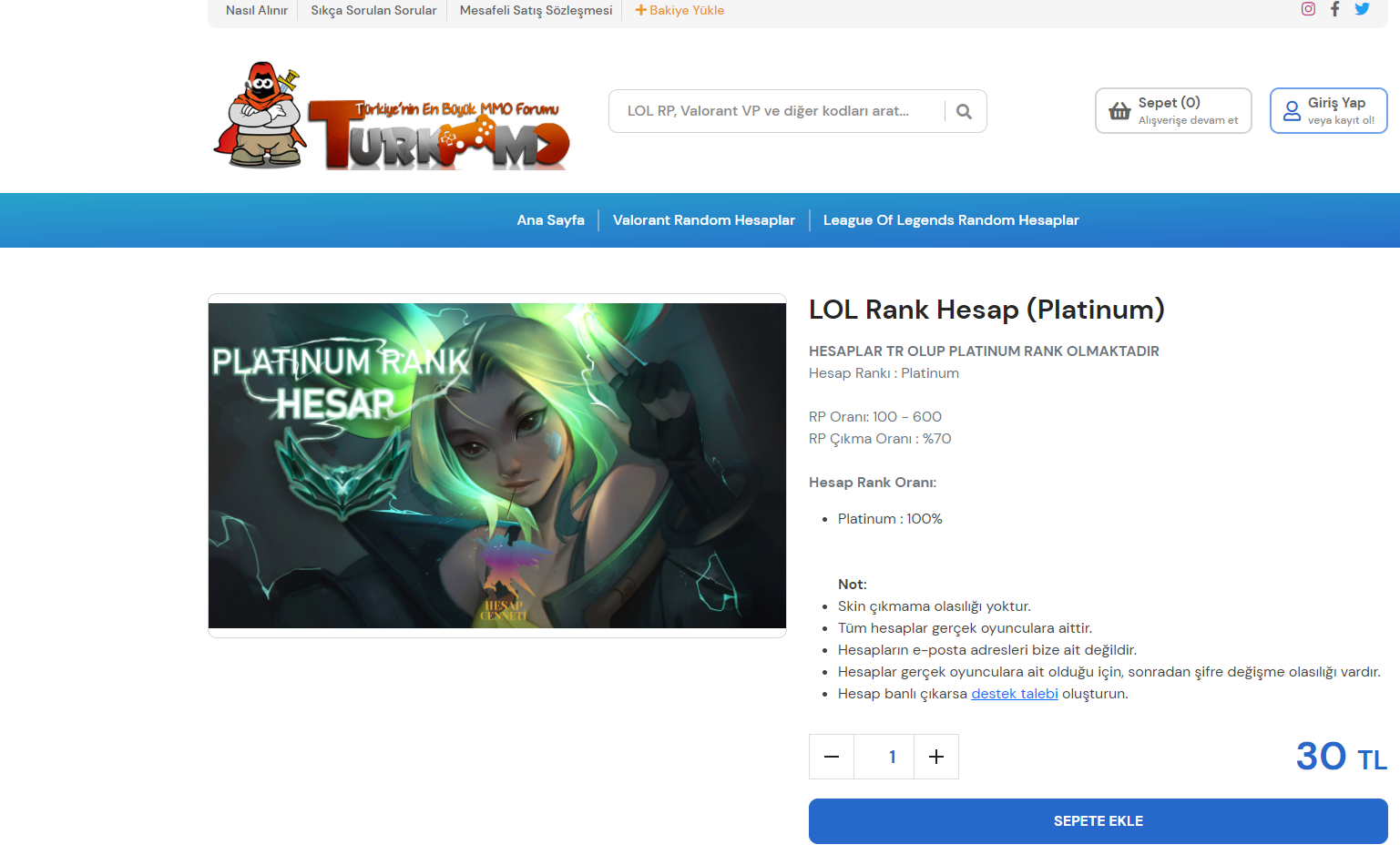This screenshot has height=865, width=1400.
Task: Open the Twitter social icon
Action: pyautogui.click(x=1363, y=9)
